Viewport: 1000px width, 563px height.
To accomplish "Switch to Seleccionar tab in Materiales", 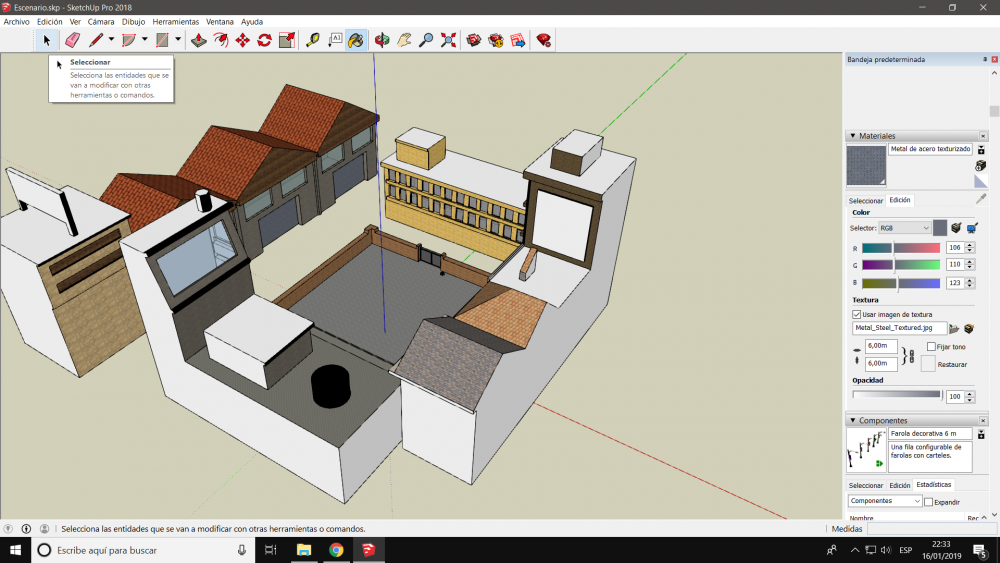I will pos(865,200).
